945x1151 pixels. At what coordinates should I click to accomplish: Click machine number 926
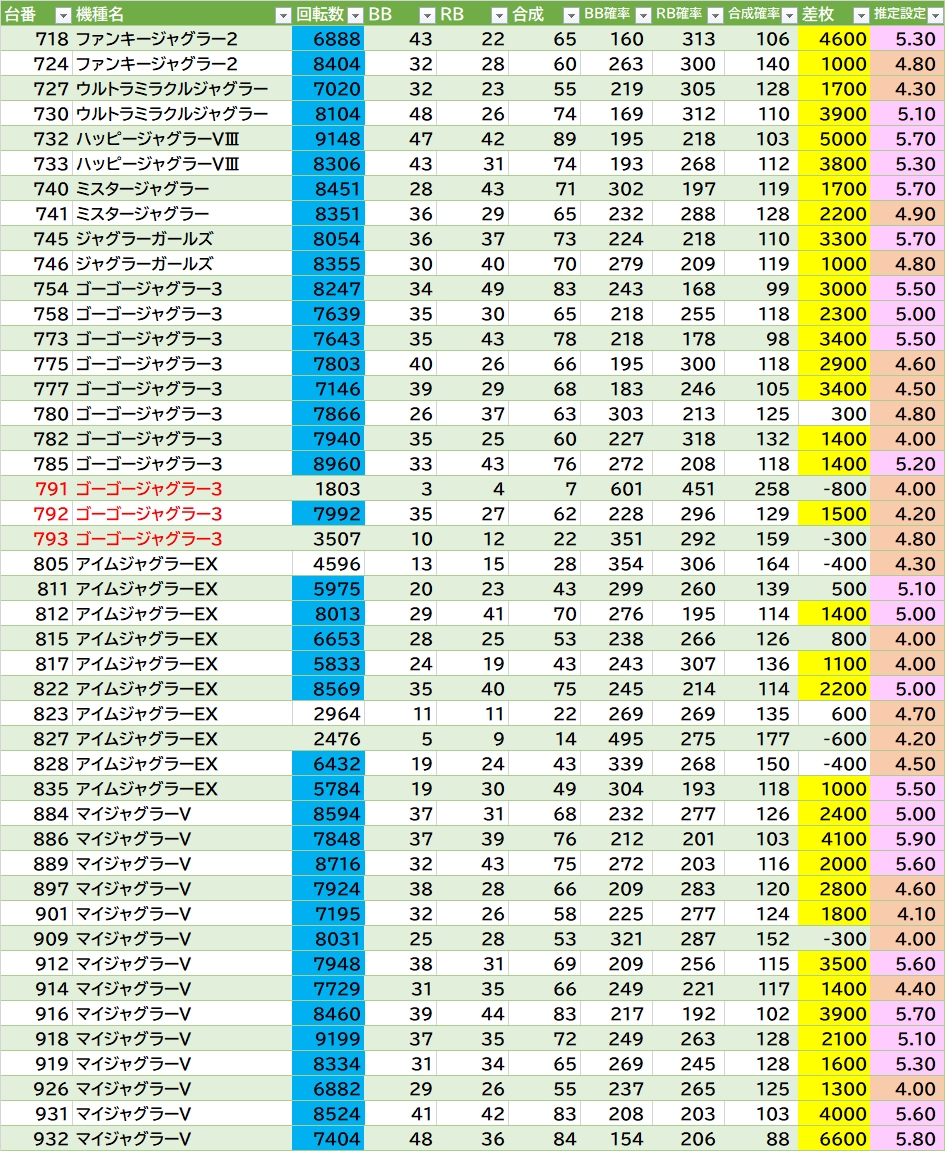36,1087
